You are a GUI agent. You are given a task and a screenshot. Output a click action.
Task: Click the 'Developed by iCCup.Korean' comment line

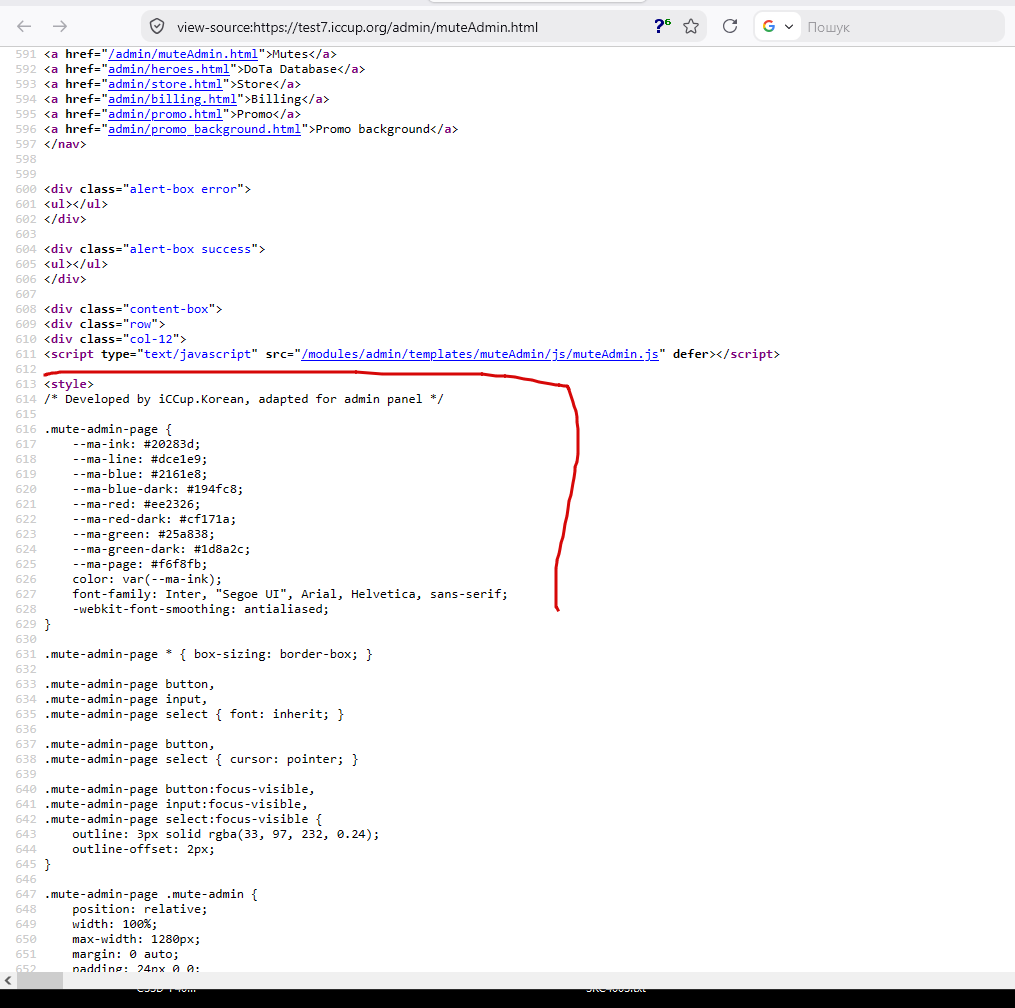(244, 399)
